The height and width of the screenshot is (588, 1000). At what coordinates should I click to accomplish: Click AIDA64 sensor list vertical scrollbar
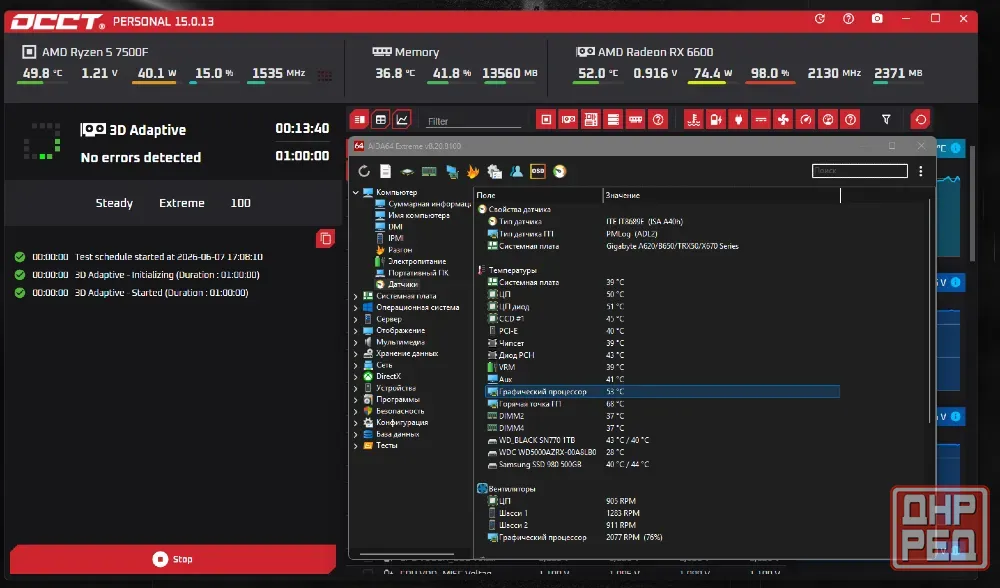coord(930,311)
